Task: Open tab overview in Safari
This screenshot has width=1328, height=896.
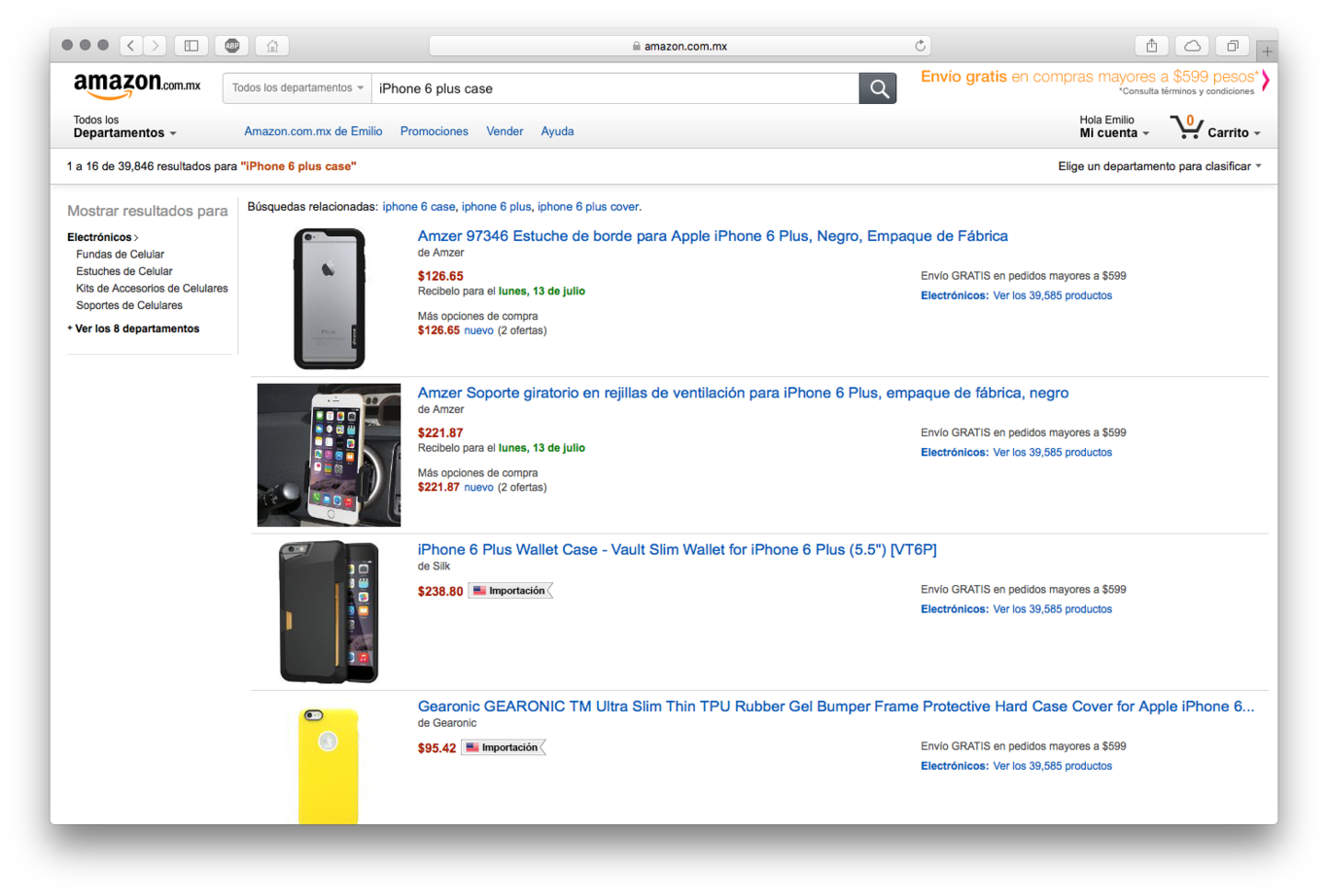Action: (x=1232, y=45)
